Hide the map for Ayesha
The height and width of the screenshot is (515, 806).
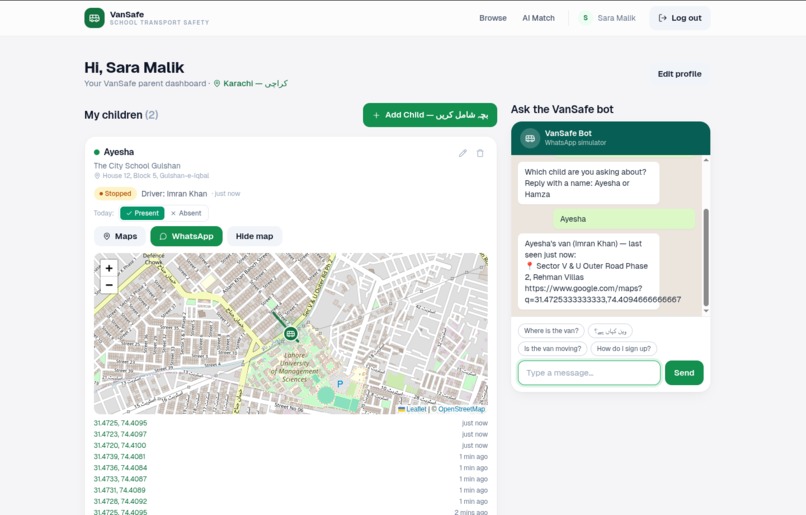pos(254,236)
